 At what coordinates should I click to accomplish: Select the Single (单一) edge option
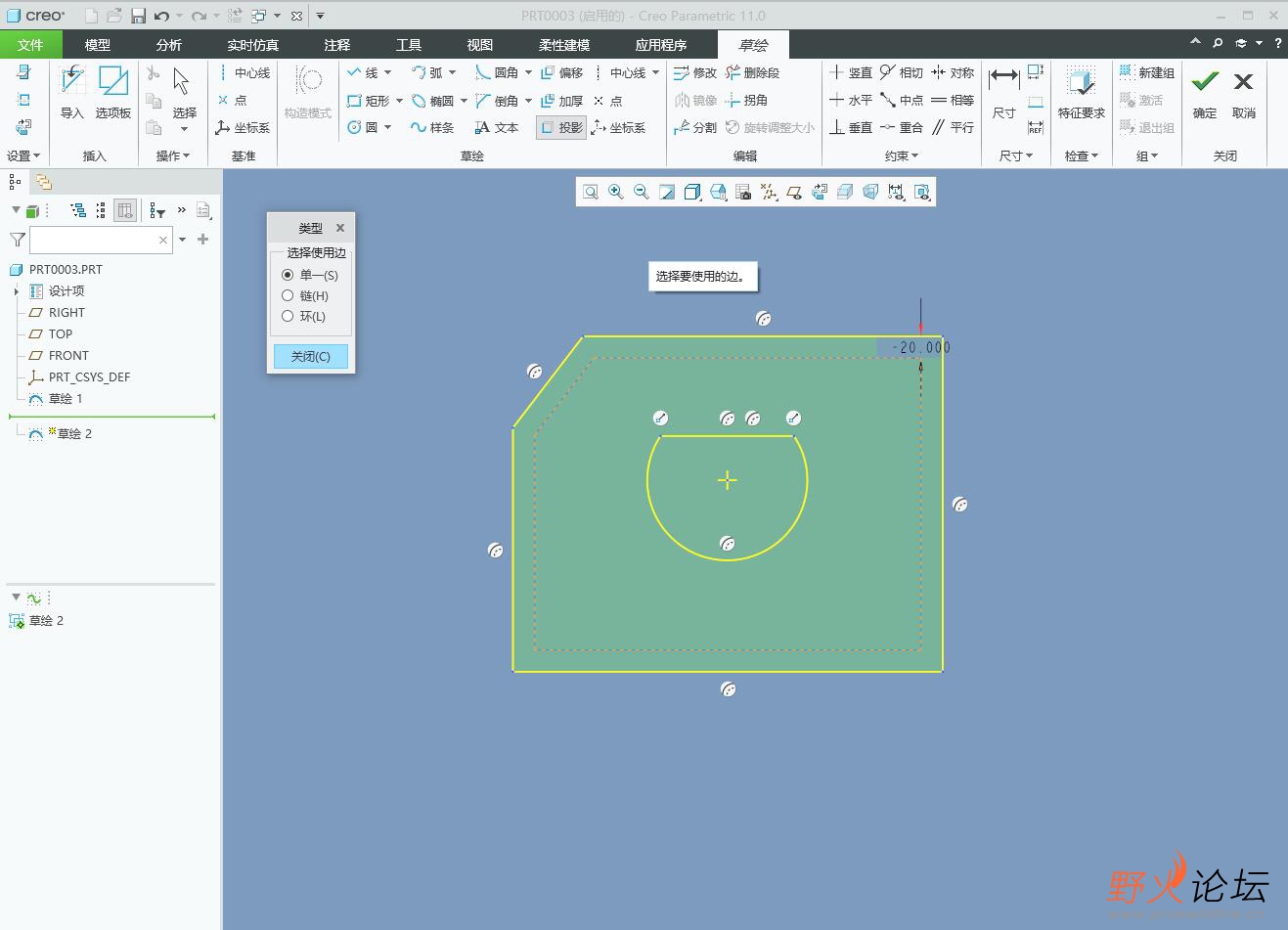(310, 275)
